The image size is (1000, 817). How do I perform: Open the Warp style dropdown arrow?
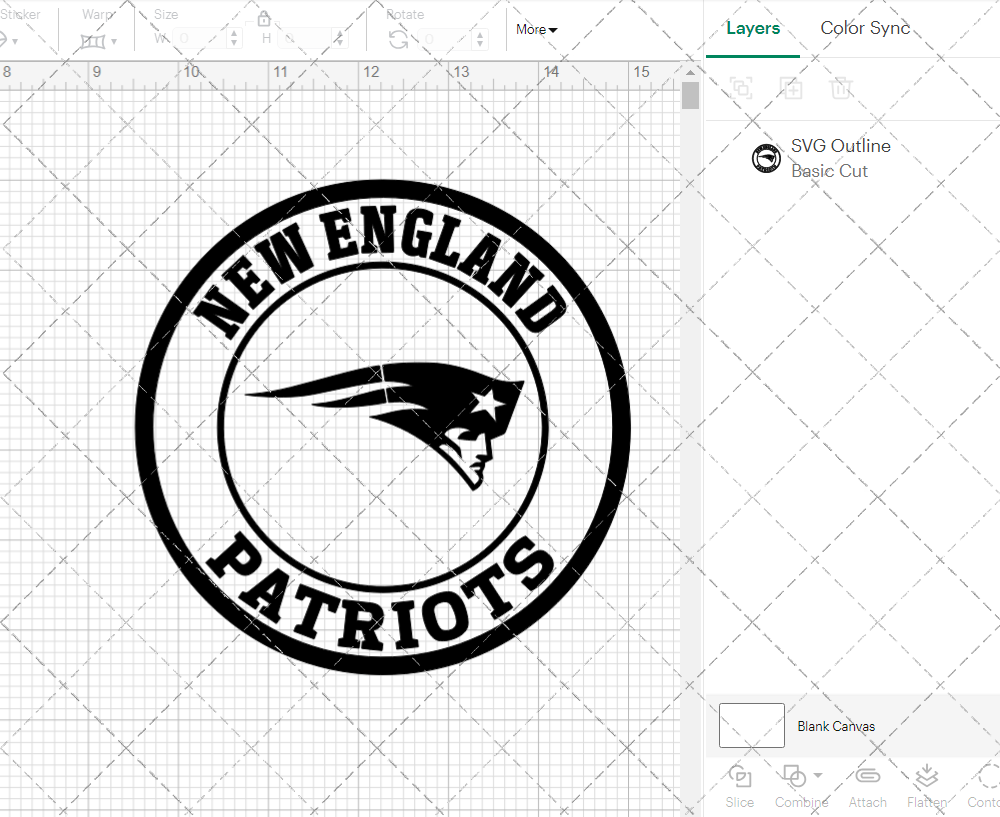coord(113,42)
